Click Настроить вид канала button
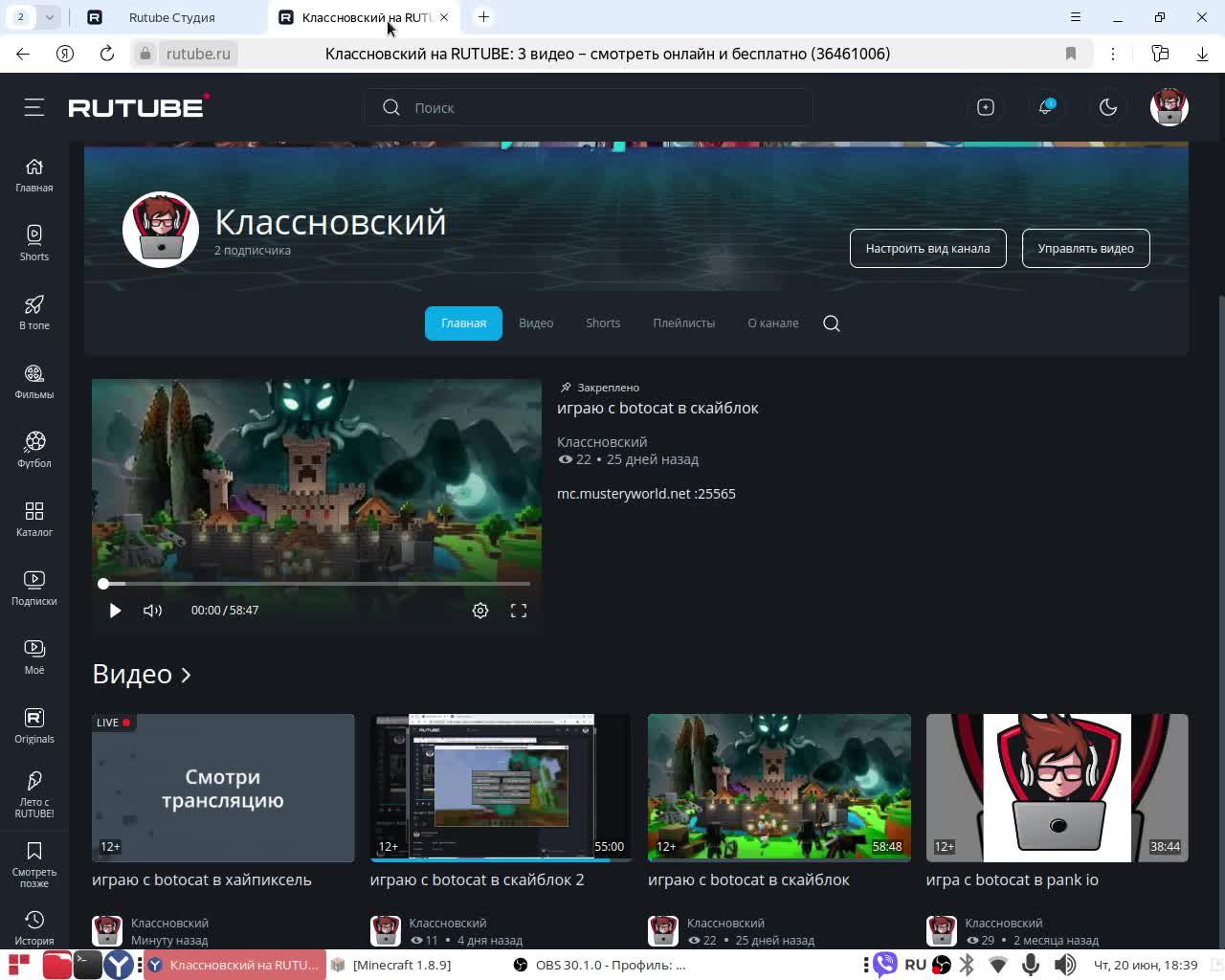This screenshot has height=980, width=1225. (928, 249)
